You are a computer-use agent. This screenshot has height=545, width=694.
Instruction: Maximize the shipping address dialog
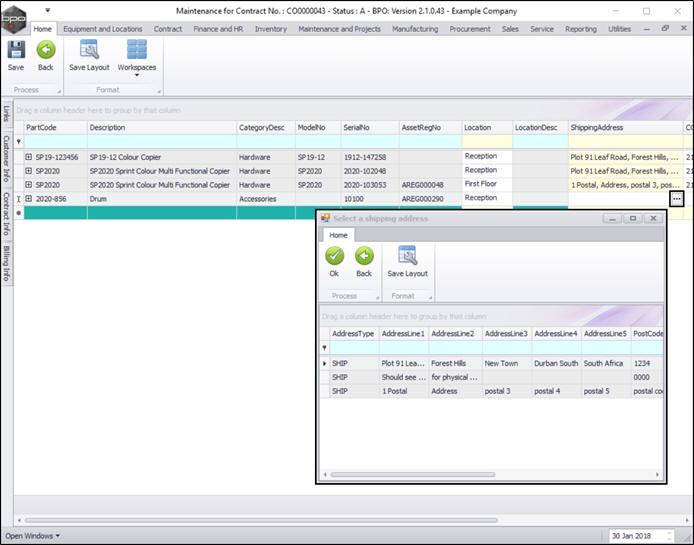click(633, 218)
